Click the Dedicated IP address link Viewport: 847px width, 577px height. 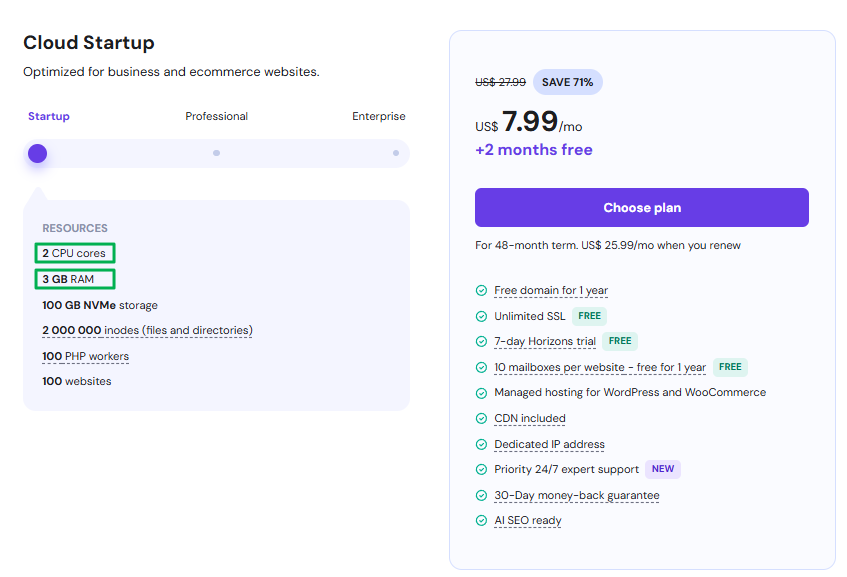(549, 444)
